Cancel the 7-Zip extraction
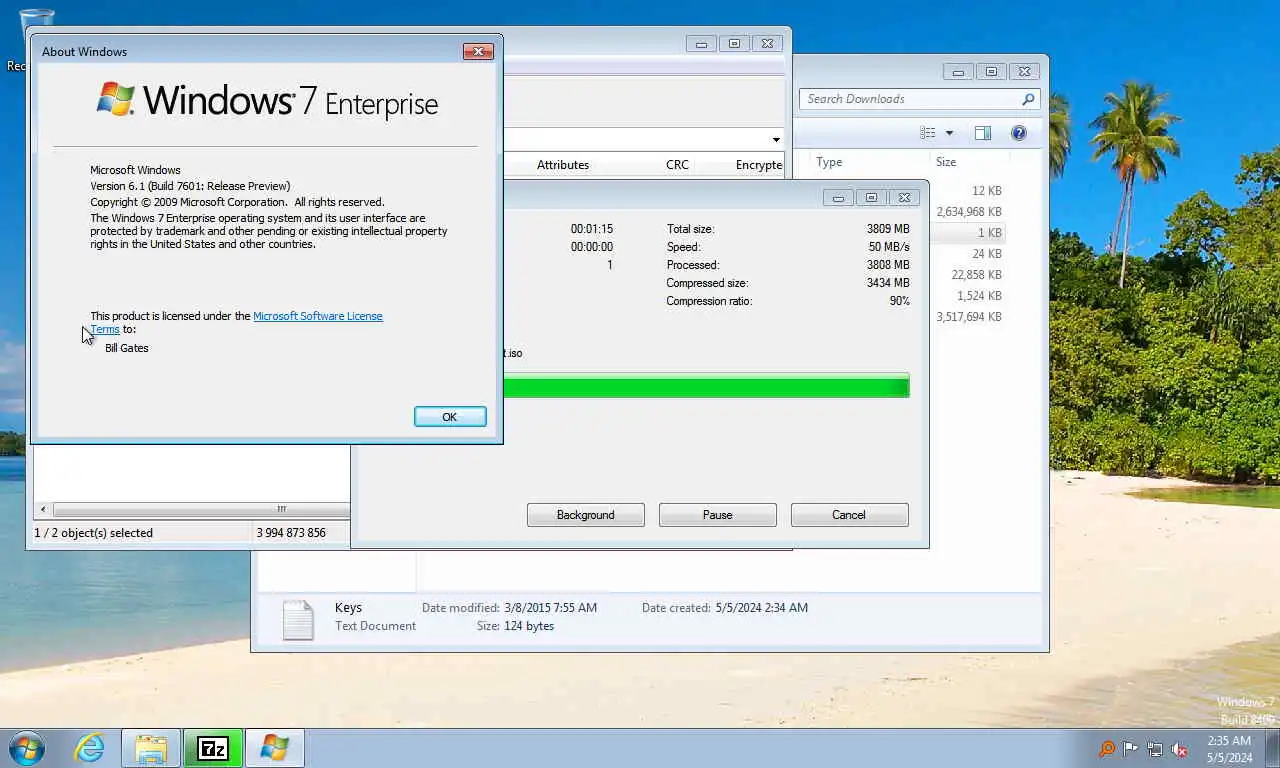 [849, 515]
